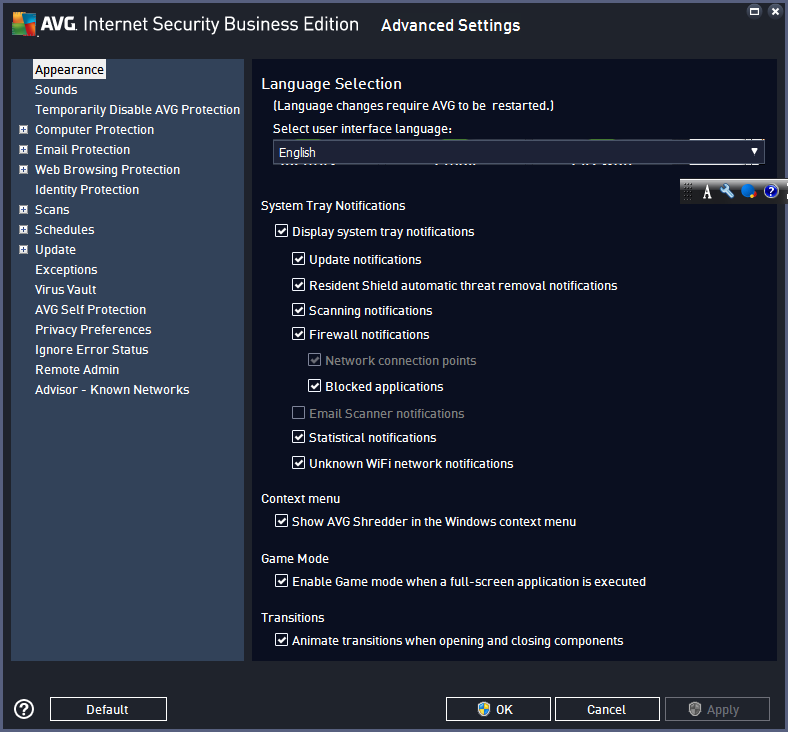
Task: Select Advisor - Known Networks
Action: coord(112,390)
